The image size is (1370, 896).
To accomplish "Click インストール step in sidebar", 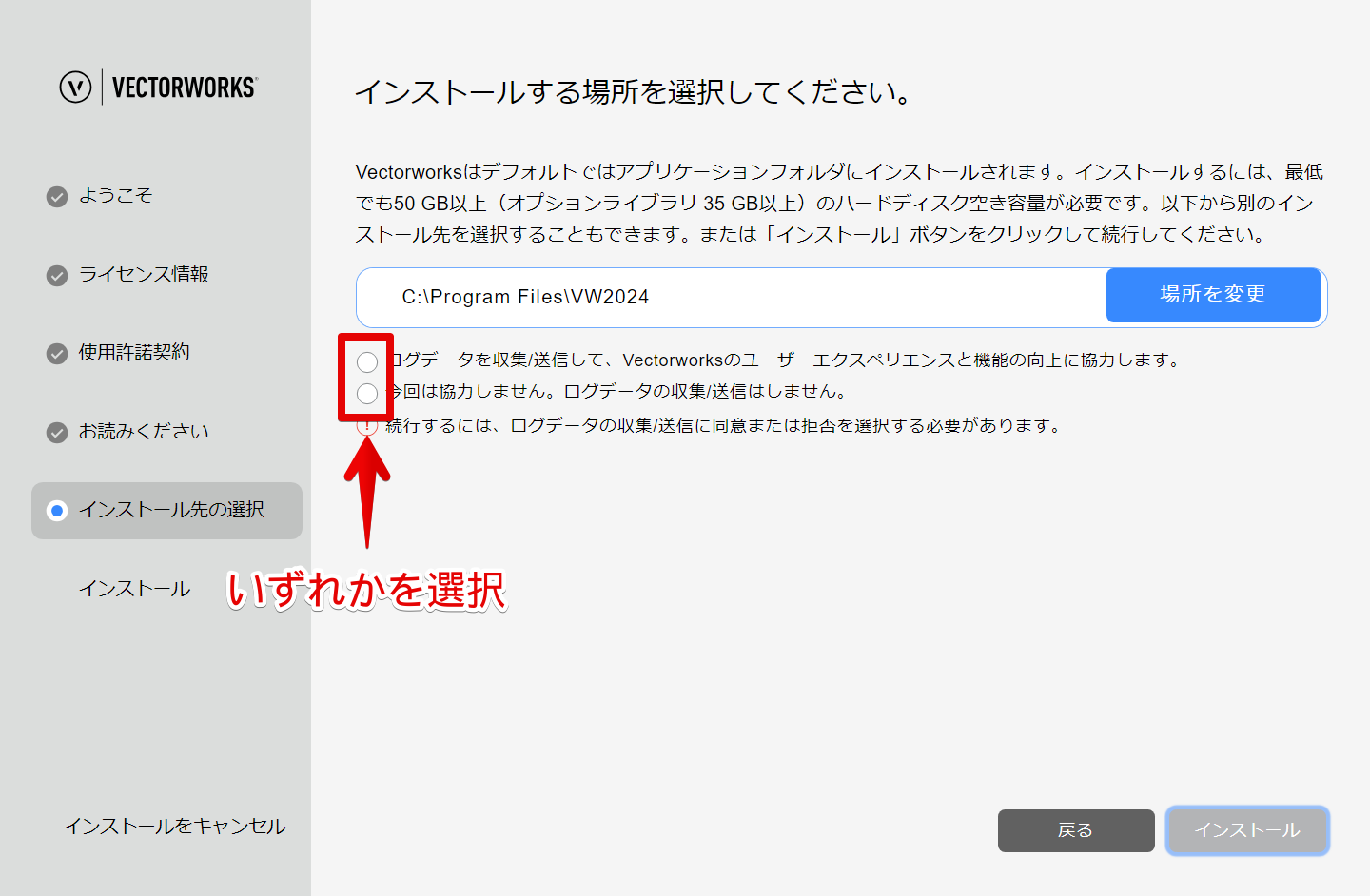I will (x=134, y=589).
